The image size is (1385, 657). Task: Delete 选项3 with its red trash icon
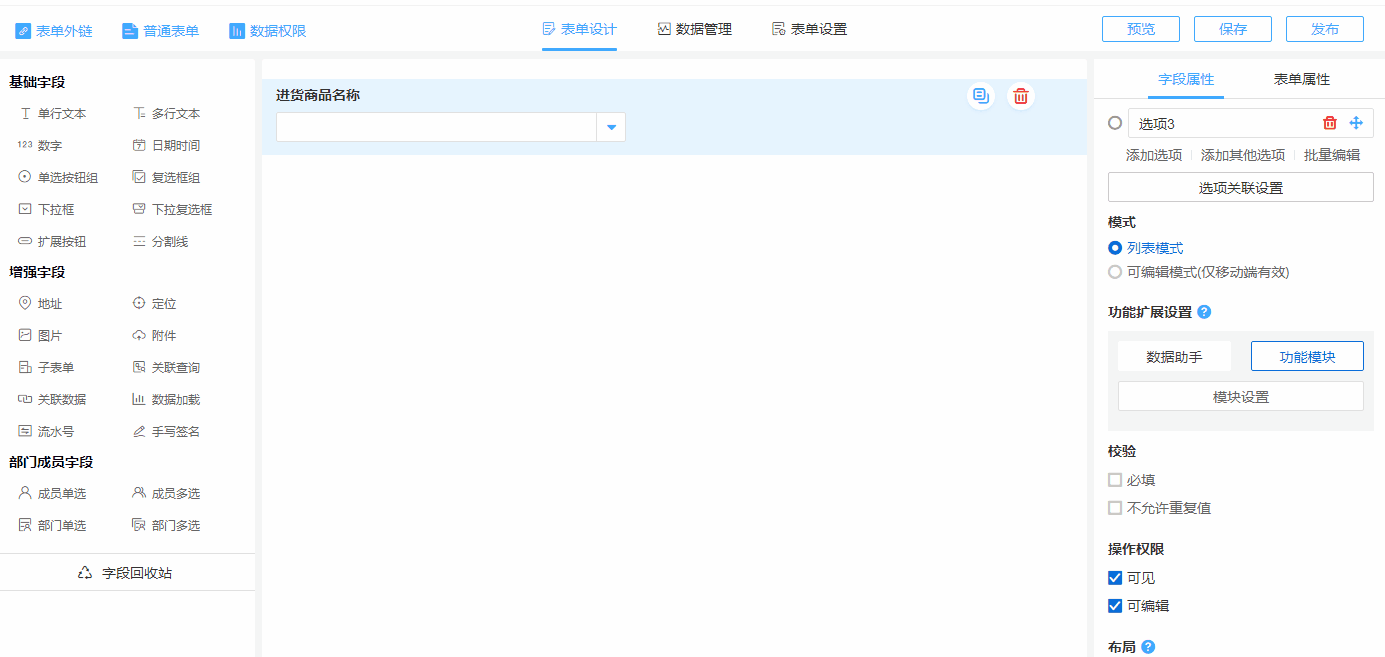[1329, 123]
